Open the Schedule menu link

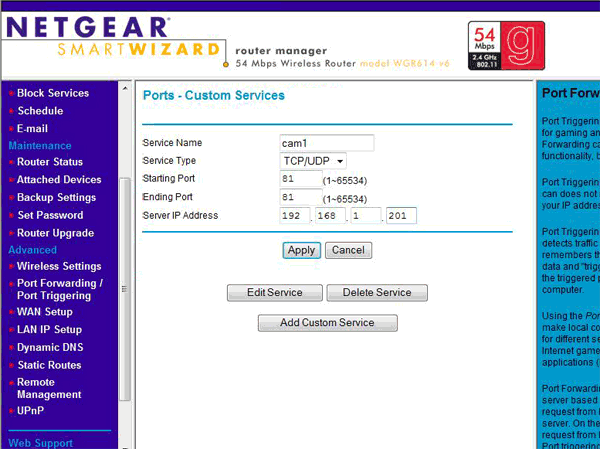(40, 111)
